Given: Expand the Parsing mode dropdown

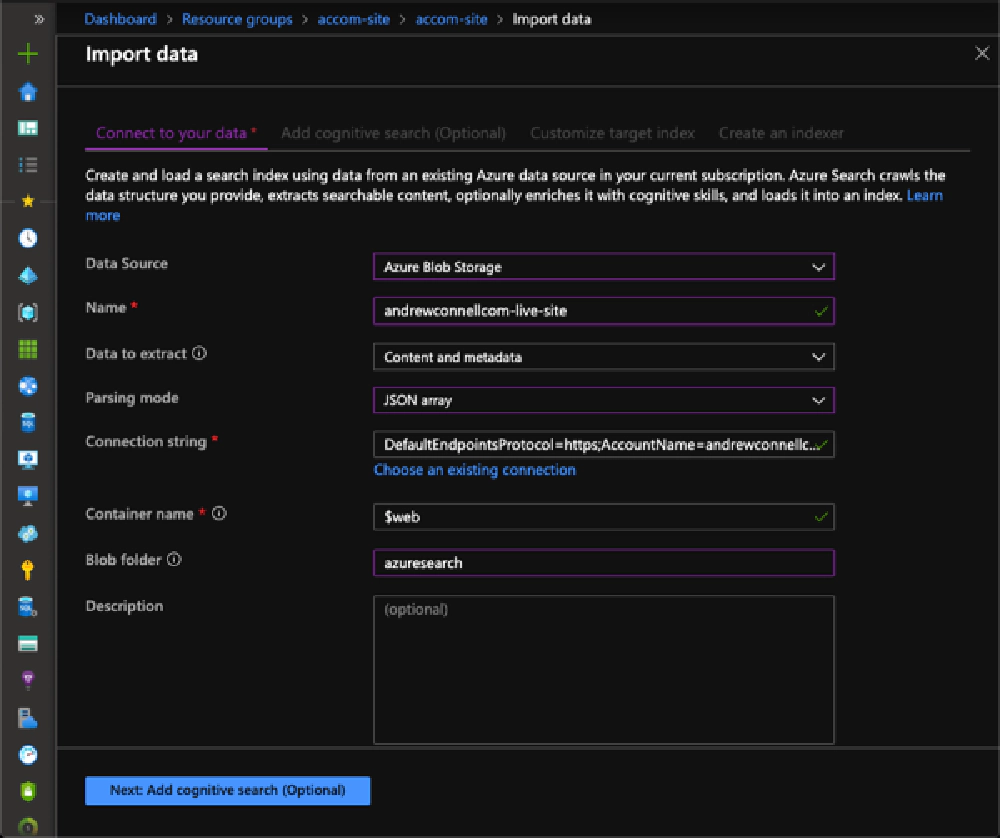Looking at the screenshot, I should tap(603, 398).
